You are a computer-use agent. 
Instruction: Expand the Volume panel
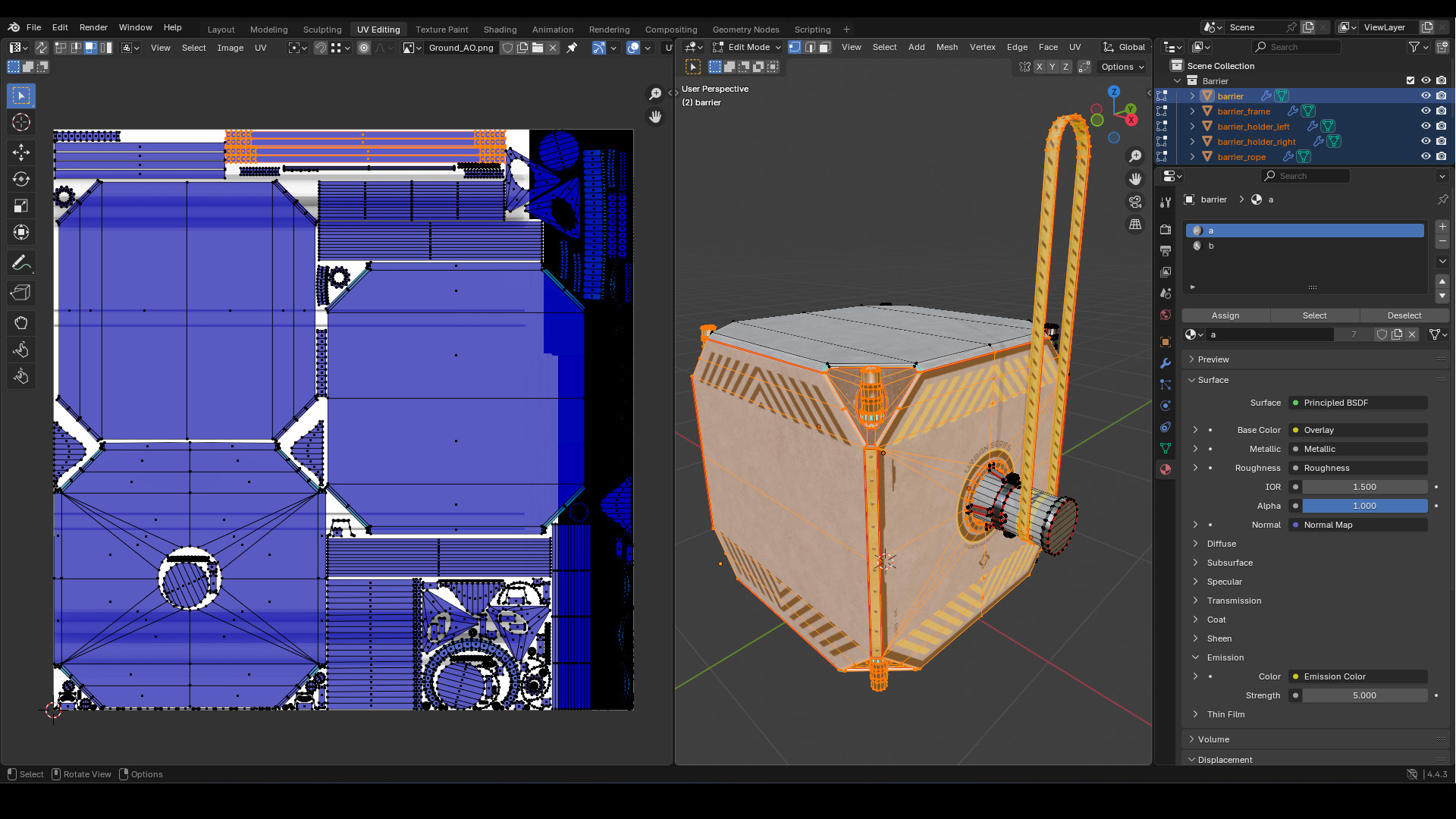1192,739
